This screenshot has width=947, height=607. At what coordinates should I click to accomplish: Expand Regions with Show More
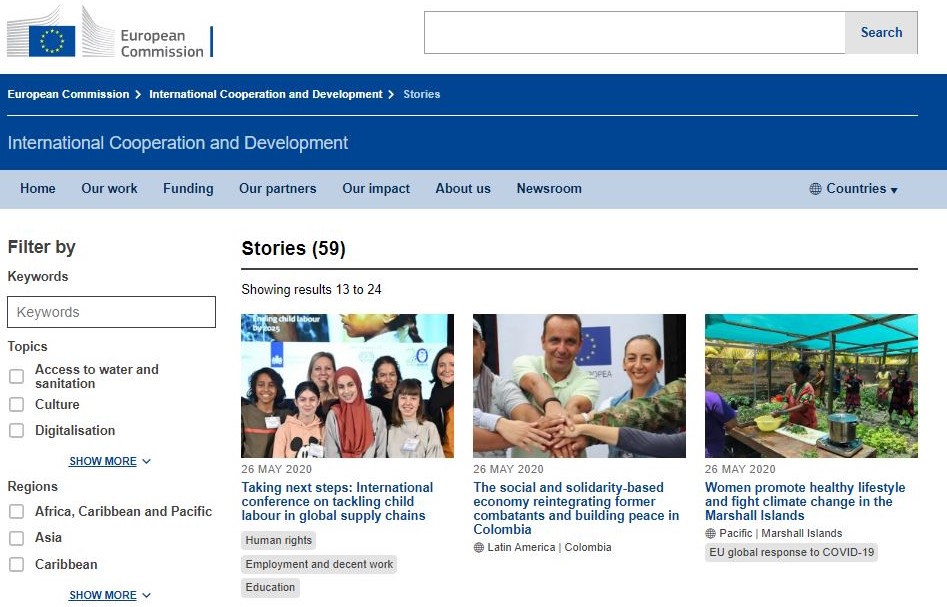pyautogui.click(x=110, y=596)
